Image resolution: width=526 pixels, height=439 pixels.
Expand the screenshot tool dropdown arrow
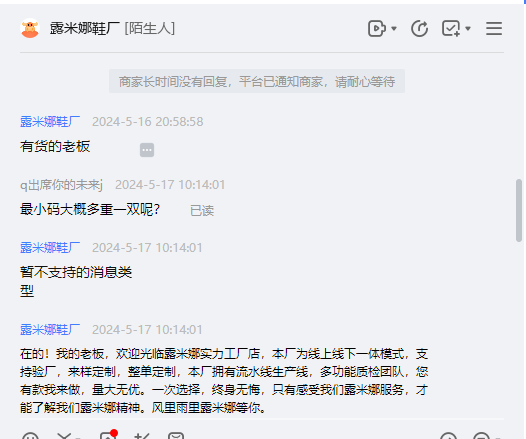point(78,437)
